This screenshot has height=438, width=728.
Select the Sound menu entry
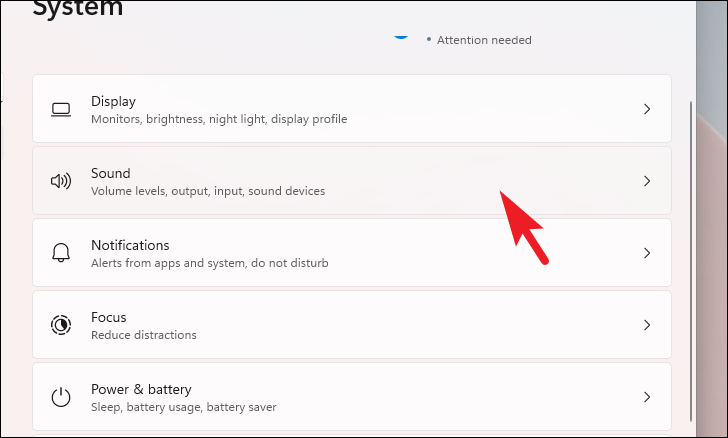(110, 173)
